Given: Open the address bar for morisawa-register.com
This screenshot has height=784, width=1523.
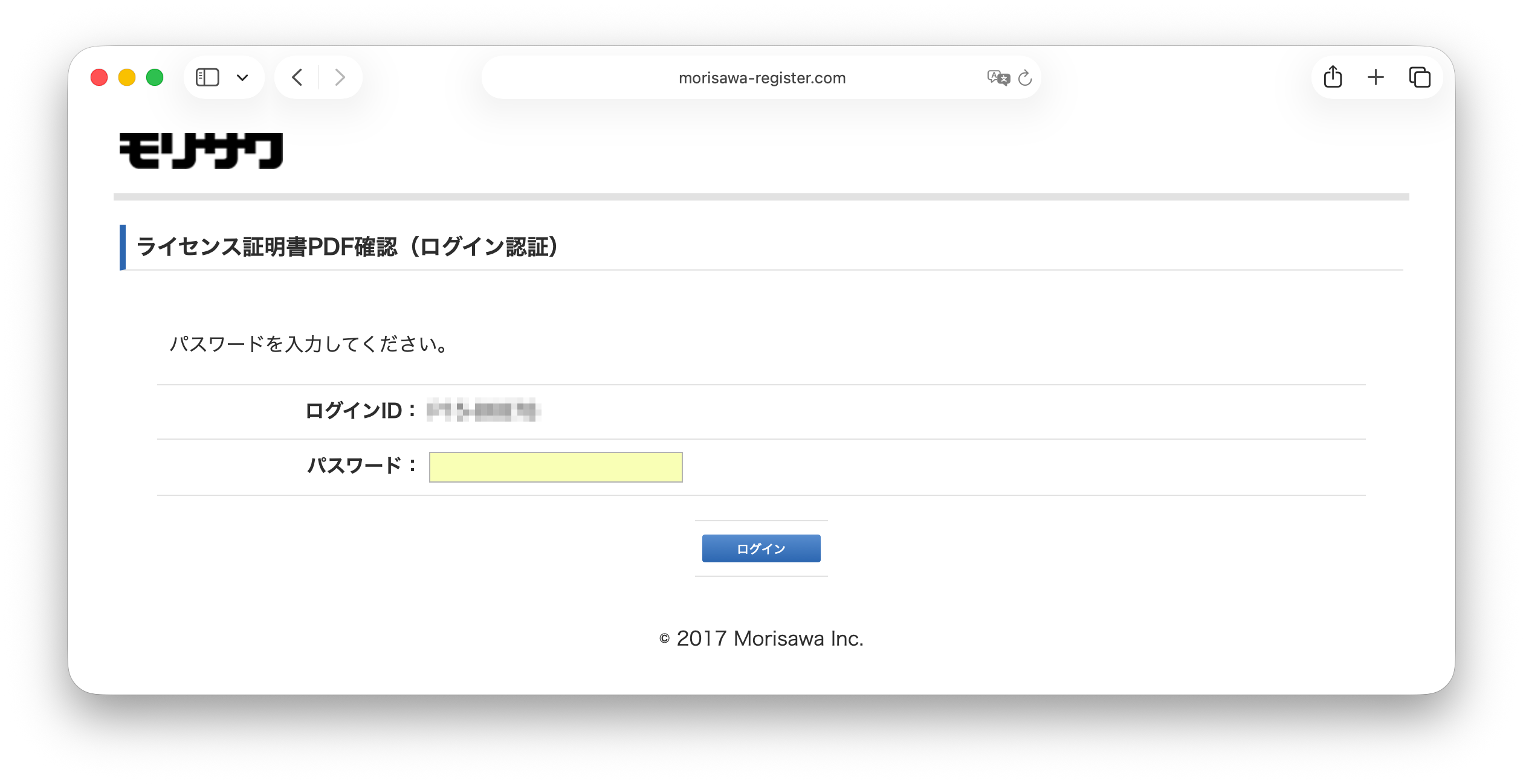Looking at the screenshot, I should pyautogui.click(x=761, y=77).
